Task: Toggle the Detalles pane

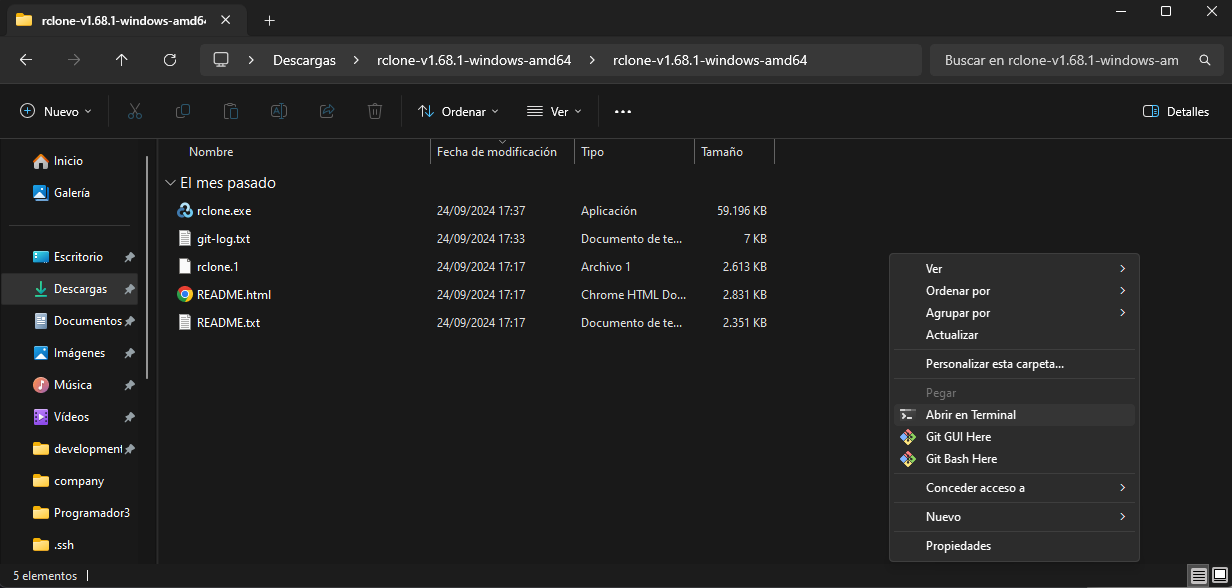Action: [1176, 111]
